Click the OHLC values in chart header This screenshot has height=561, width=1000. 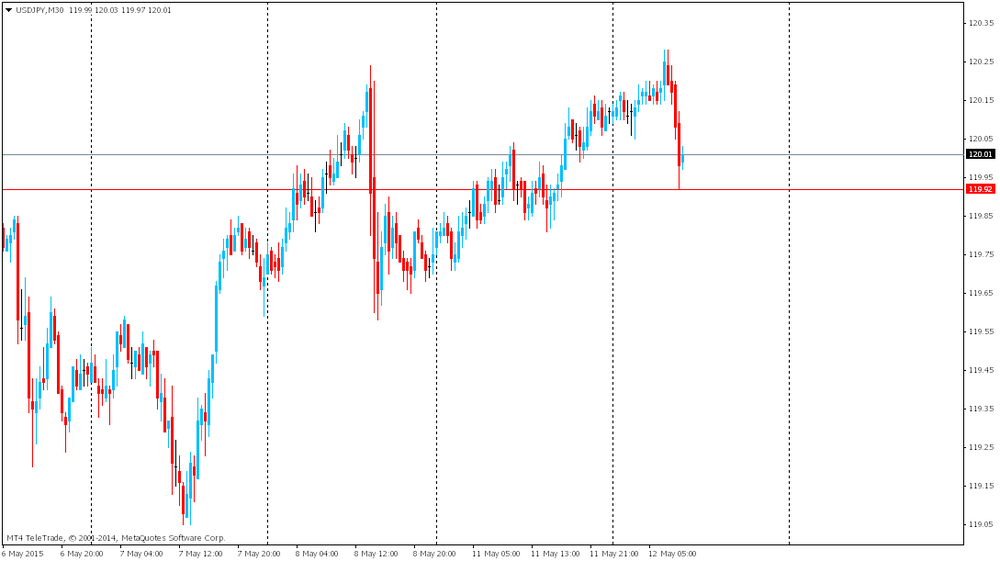click(x=119, y=10)
